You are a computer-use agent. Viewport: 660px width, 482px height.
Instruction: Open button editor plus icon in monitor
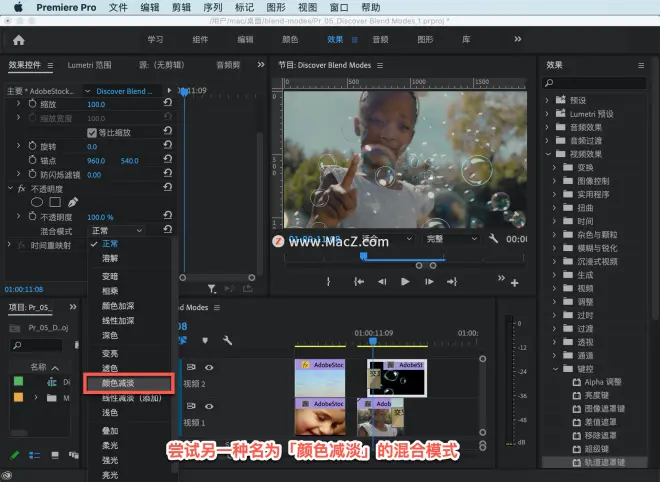[514, 283]
